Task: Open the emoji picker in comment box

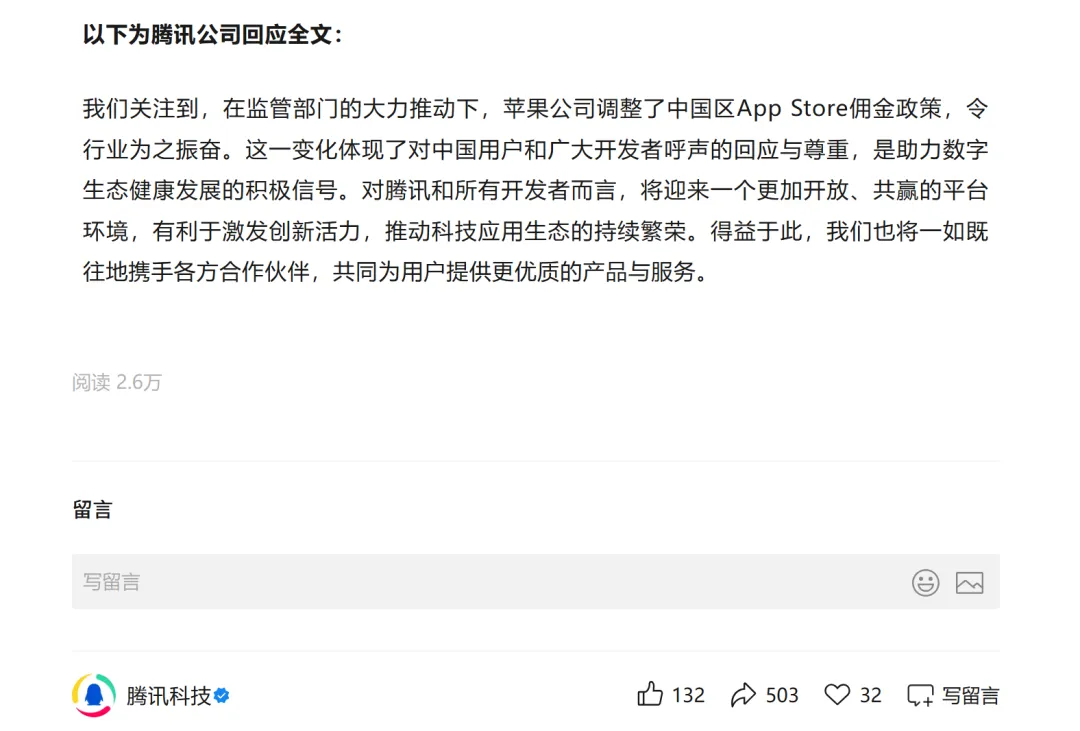Action: point(925,583)
